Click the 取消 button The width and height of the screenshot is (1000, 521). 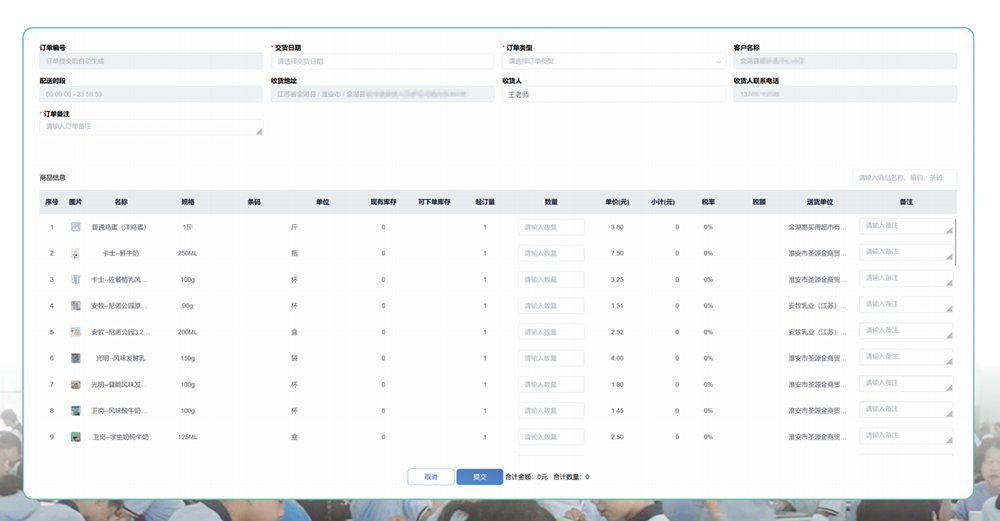point(431,477)
